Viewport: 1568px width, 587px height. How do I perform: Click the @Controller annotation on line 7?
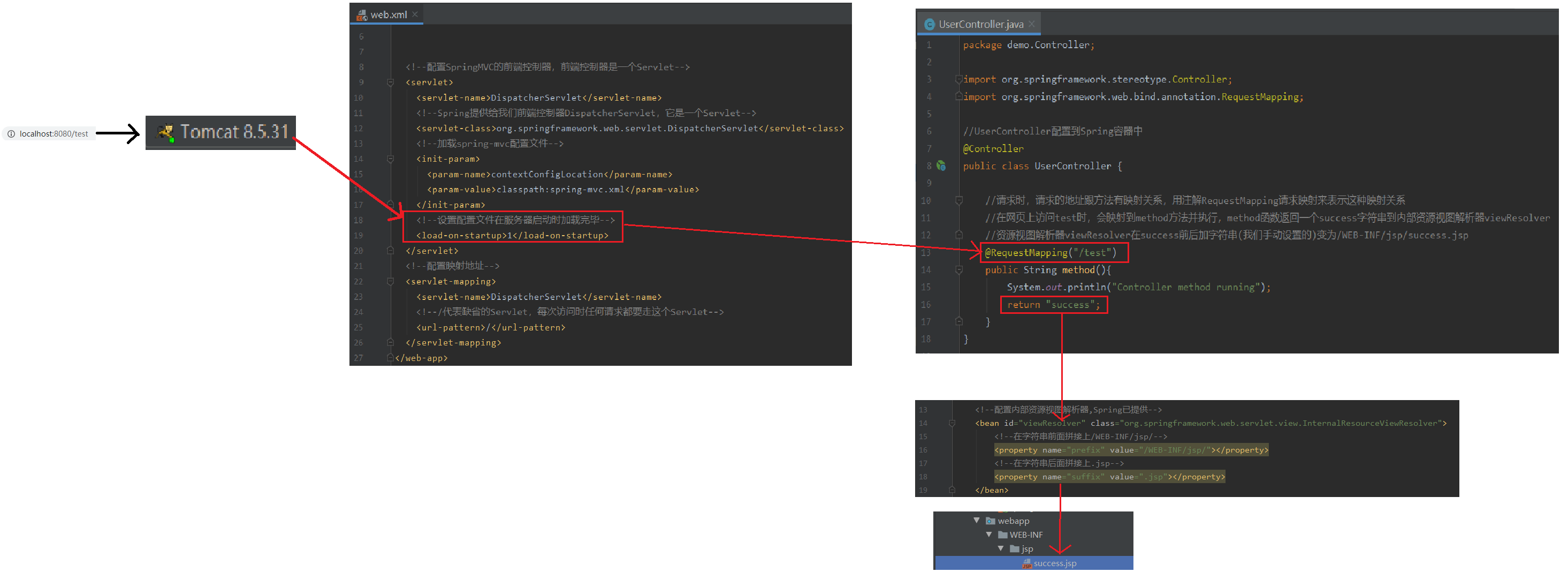(x=993, y=148)
